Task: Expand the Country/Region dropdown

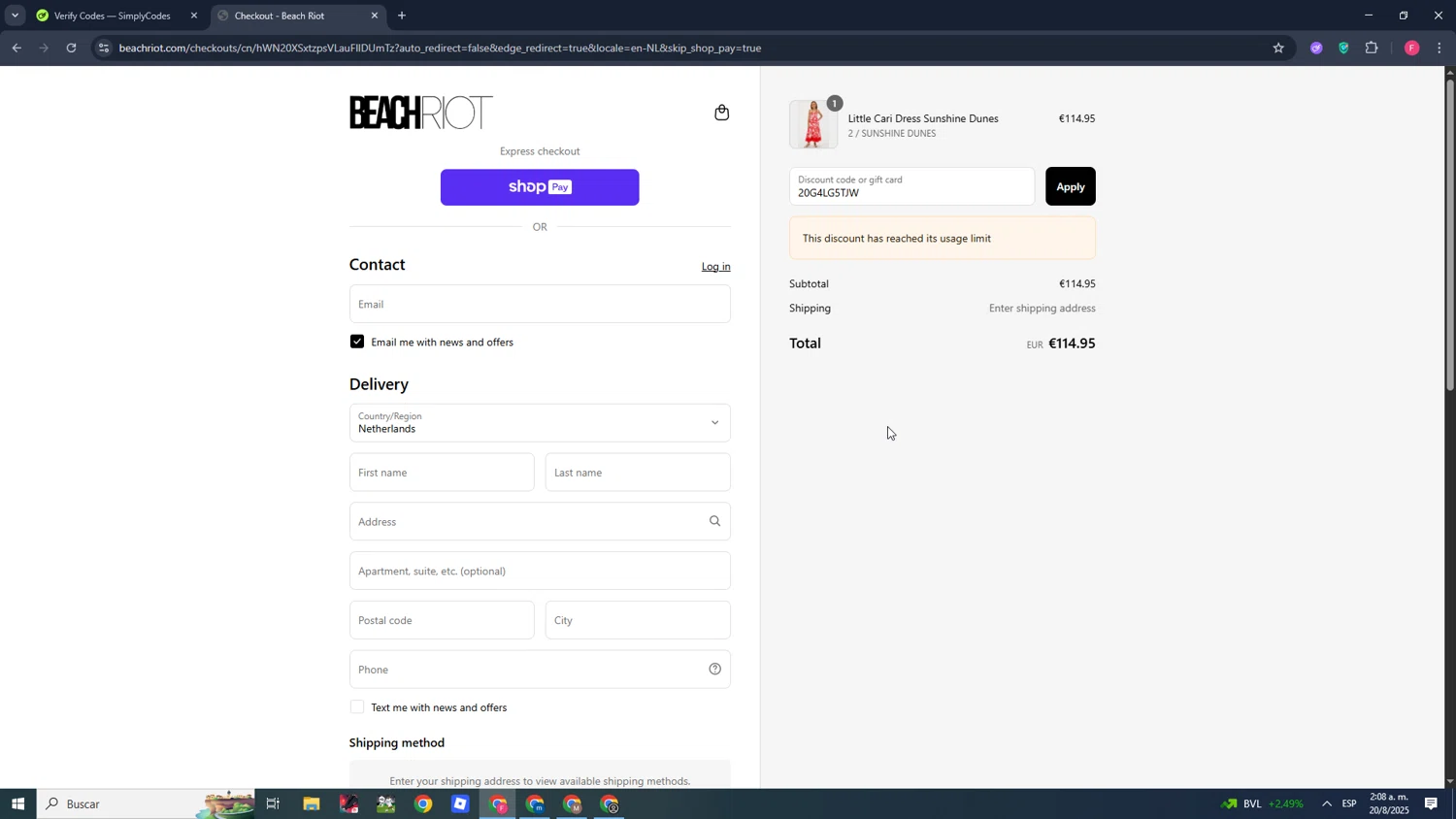Action: [540, 423]
